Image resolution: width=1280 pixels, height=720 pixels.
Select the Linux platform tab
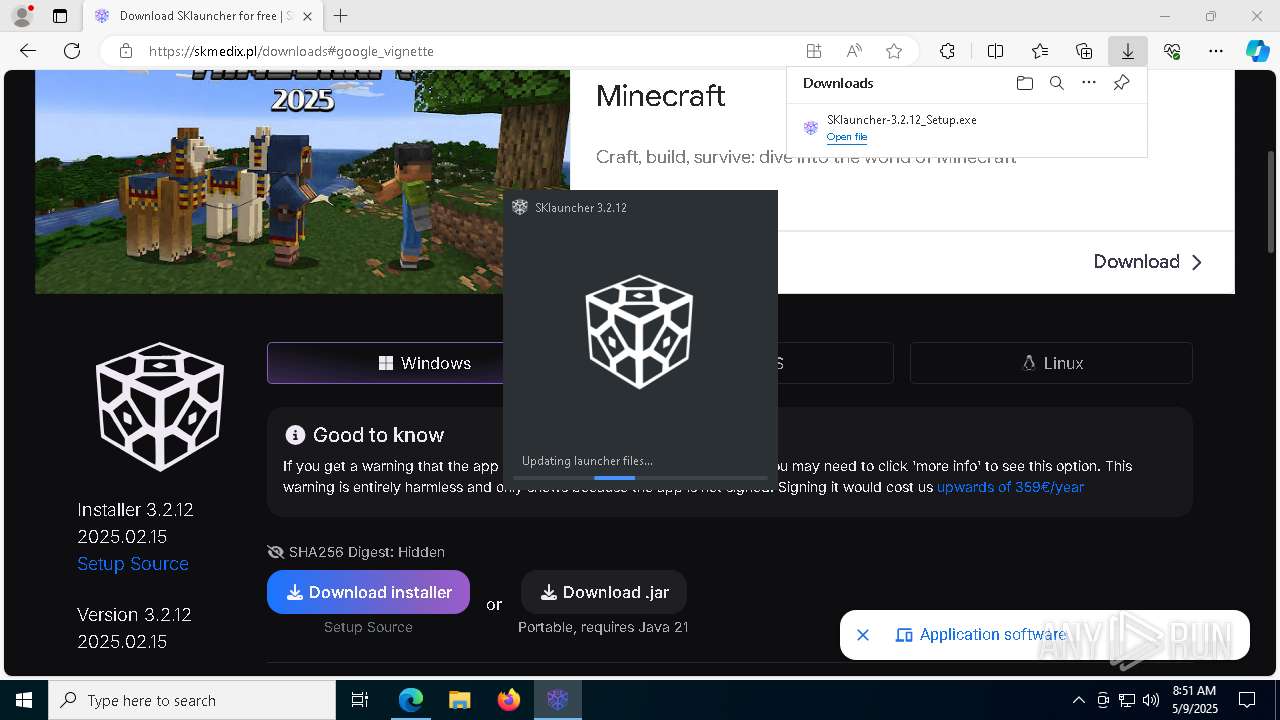[1051, 363]
